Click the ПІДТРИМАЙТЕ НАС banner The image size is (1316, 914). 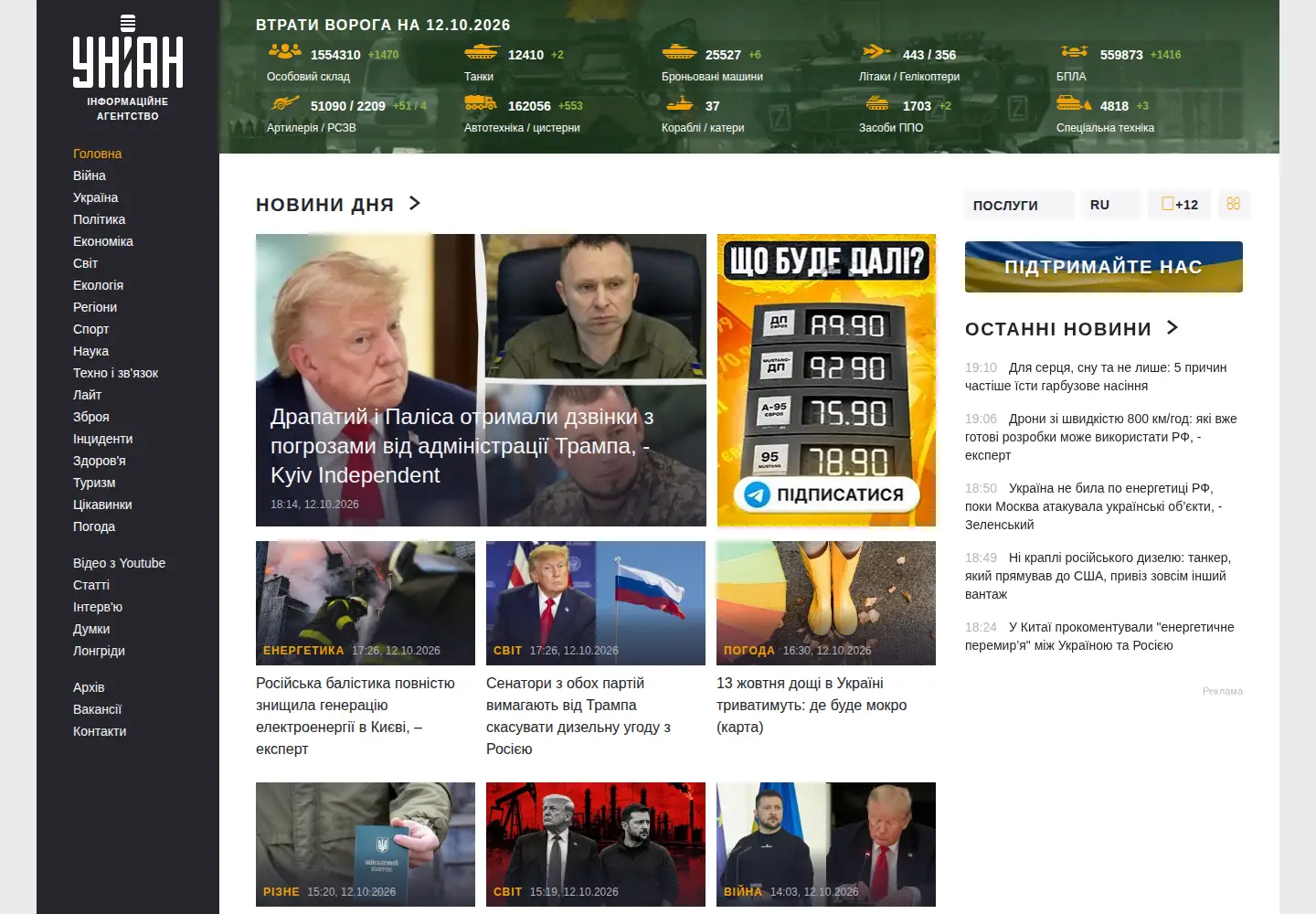coord(1104,267)
